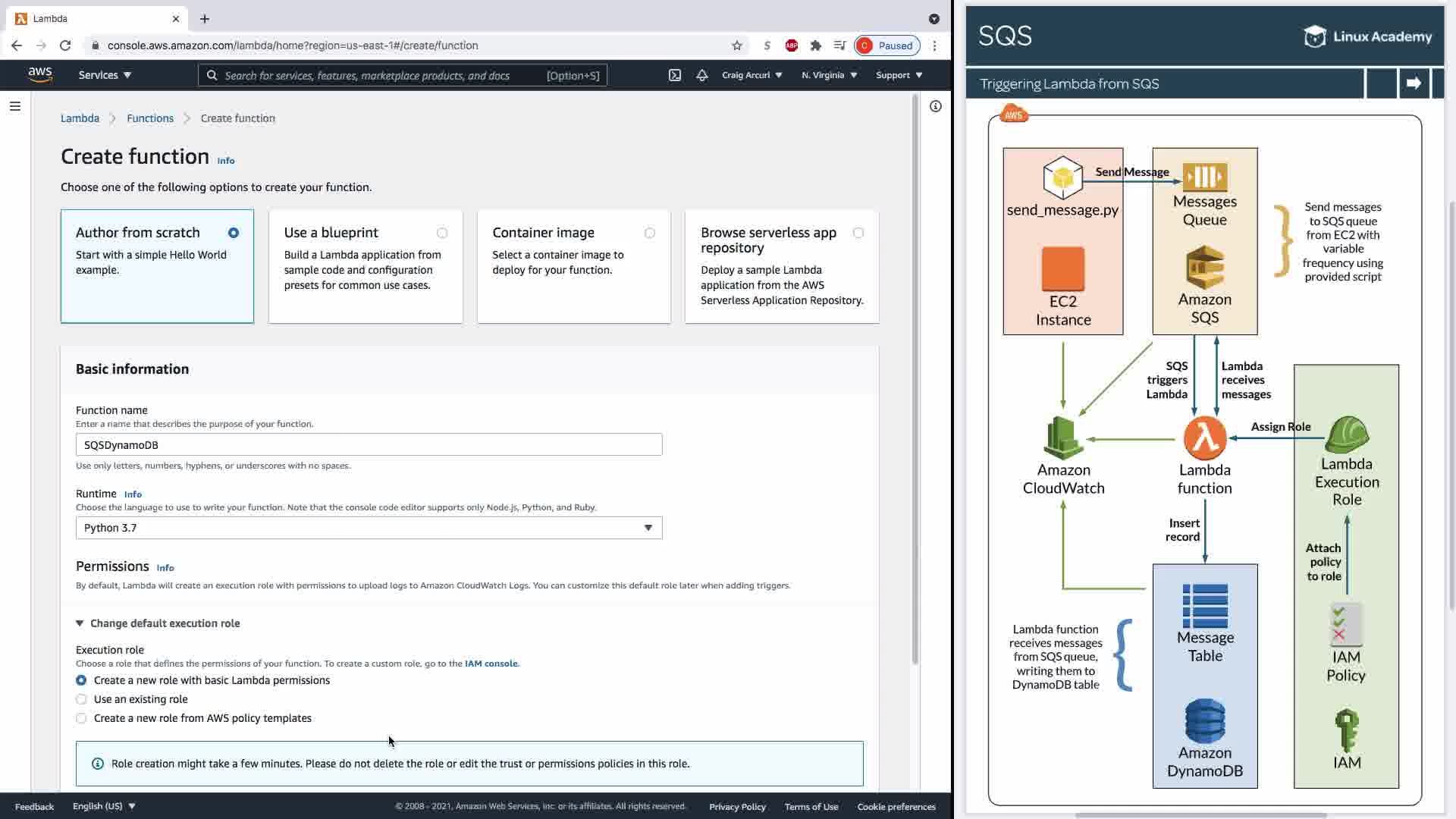Click the AWS logo home icon
This screenshot has width=1456, height=819.
39,74
